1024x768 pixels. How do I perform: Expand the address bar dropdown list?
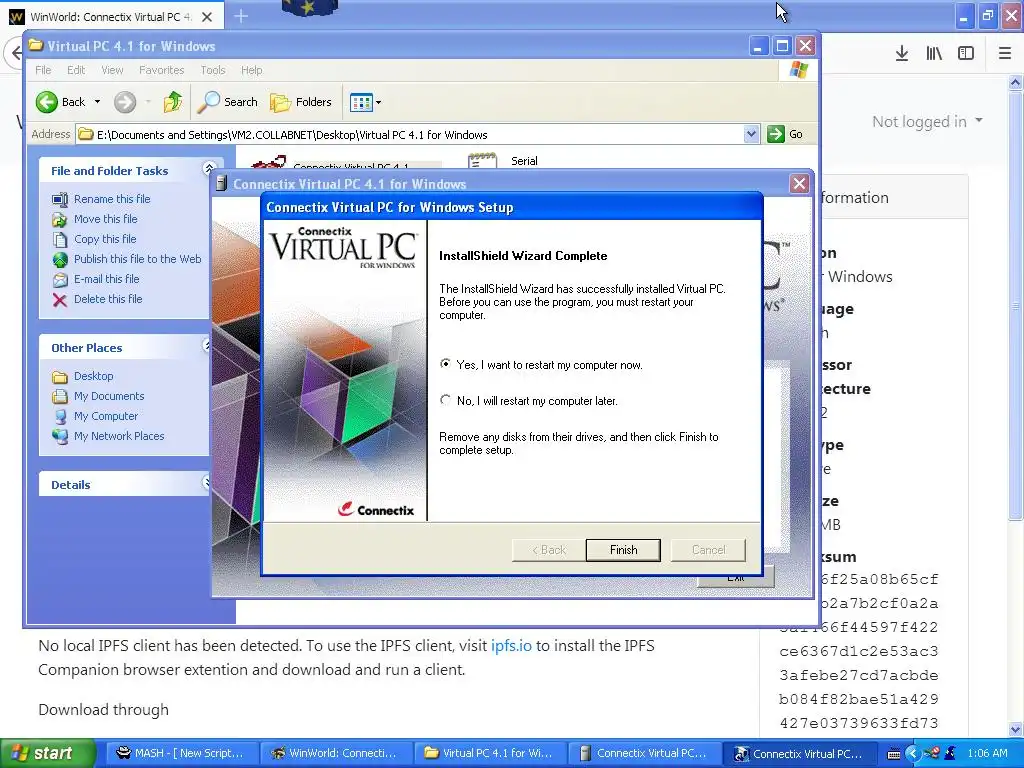pos(751,135)
